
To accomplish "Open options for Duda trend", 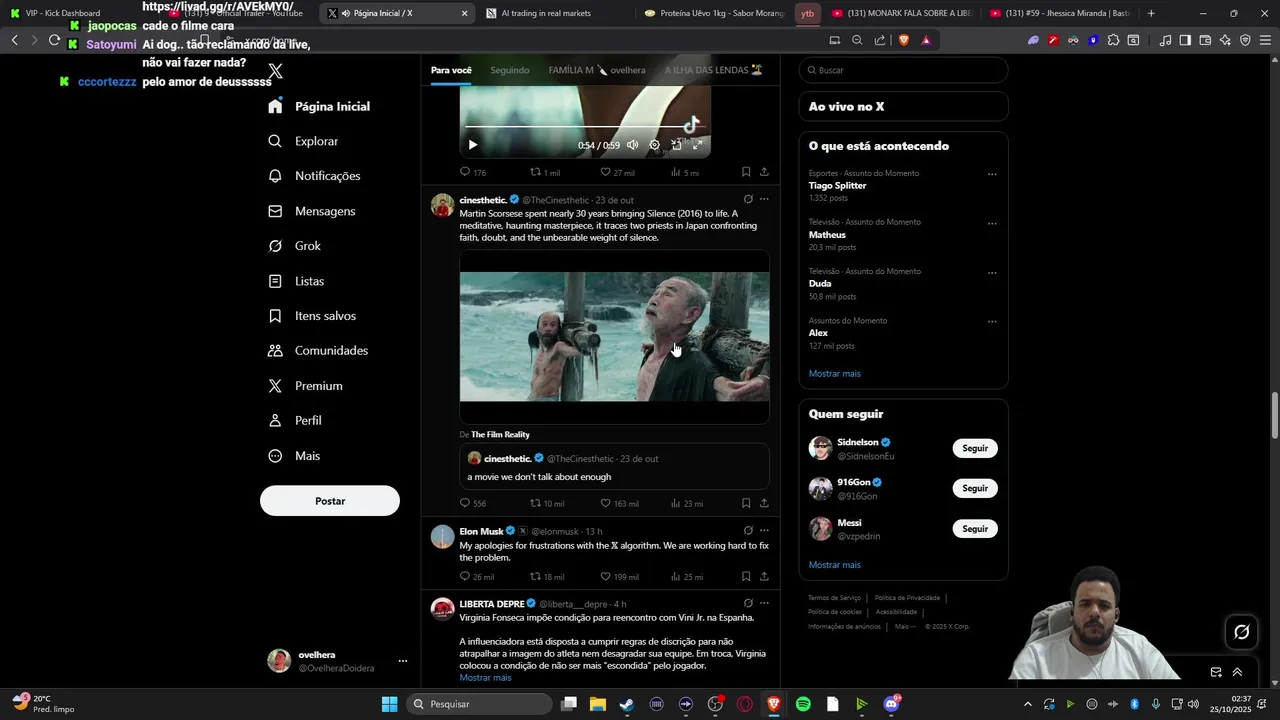I will [x=992, y=272].
